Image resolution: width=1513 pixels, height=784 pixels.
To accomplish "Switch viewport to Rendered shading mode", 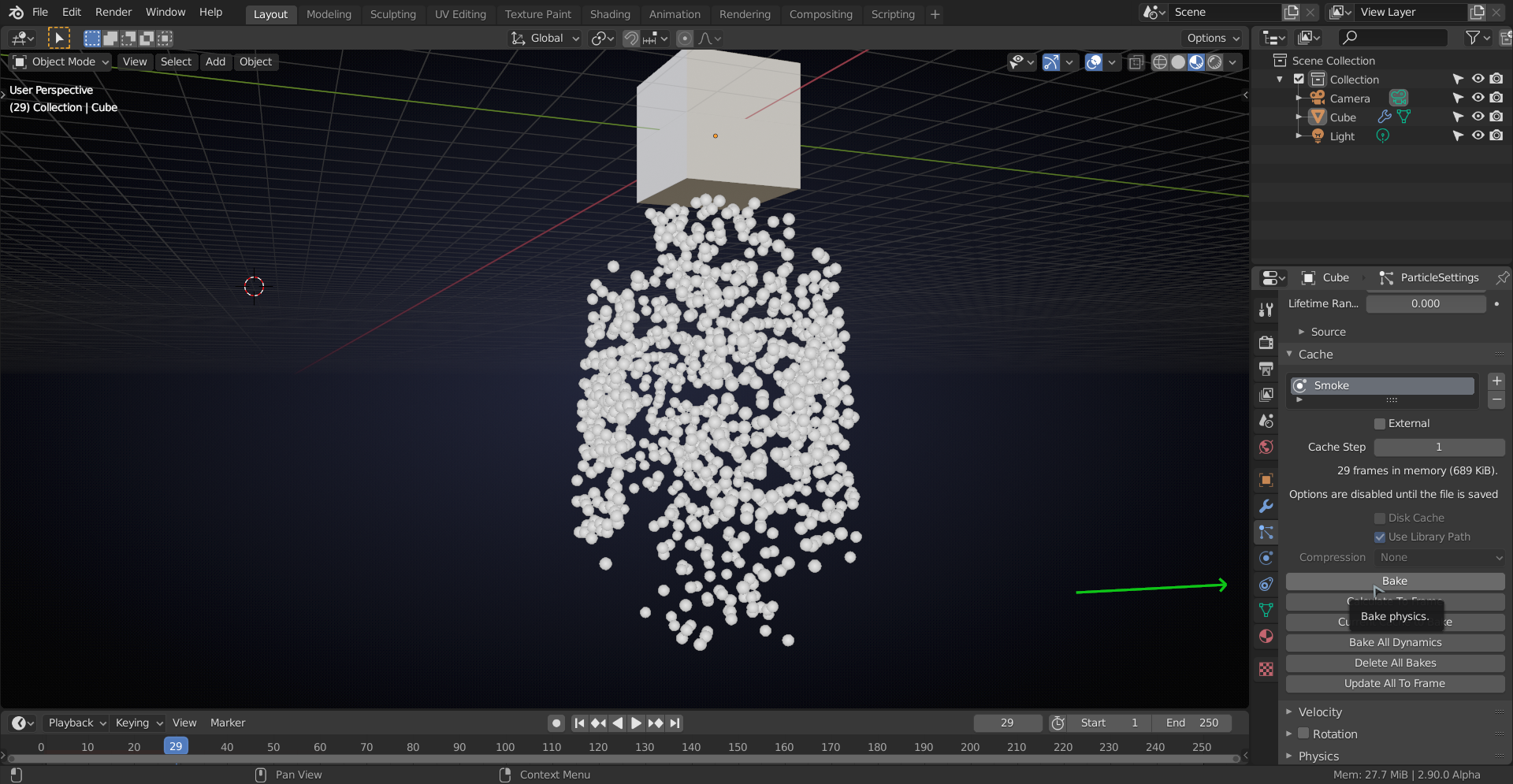I will tap(1217, 62).
